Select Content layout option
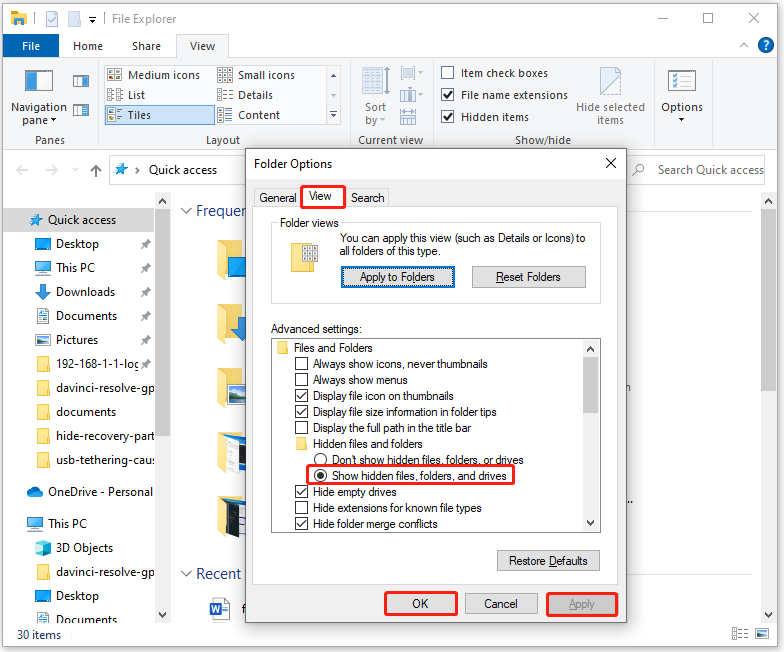The width and height of the screenshot is (784, 652). (248, 115)
